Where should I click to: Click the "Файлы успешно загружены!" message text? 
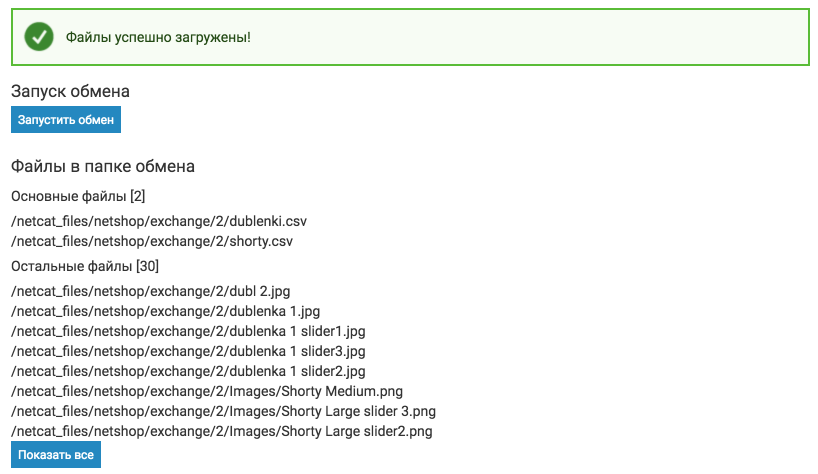pyautogui.click(x=158, y=38)
